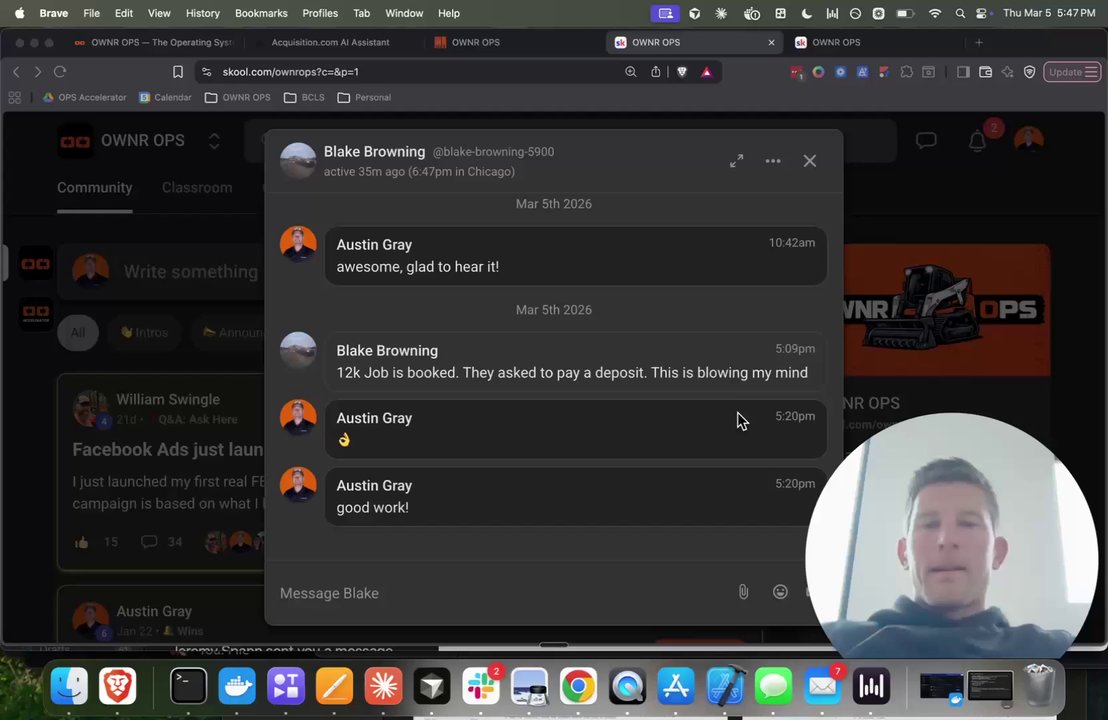Open Finder from the Dock
The image size is (1108, 720).
click(x=69, y=686)
